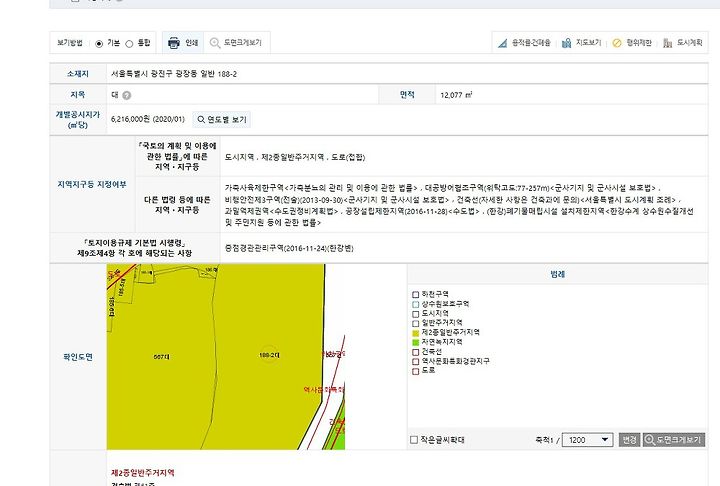
Task: Click the yellow 제2종일반주거지역 legend swatch
Action: (x=416, y=333)
